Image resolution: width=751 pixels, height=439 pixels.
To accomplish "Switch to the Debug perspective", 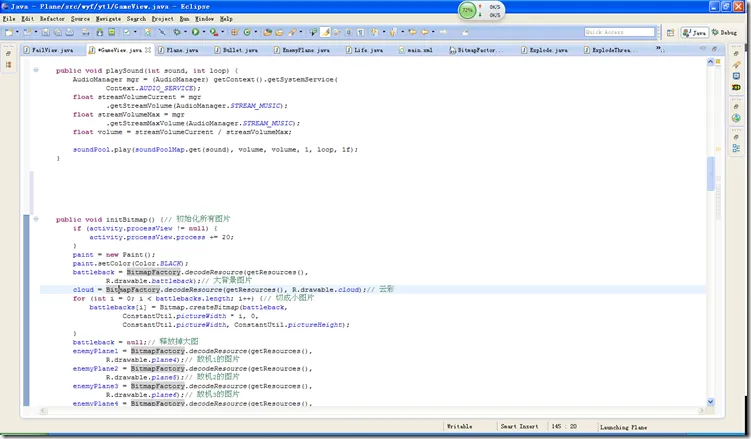I will click(x=724, y=32).
